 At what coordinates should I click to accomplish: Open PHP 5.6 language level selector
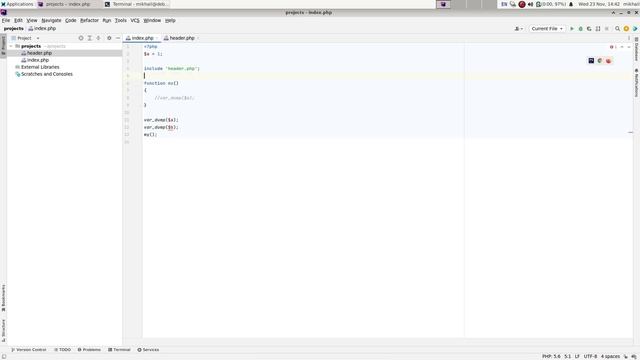coord(551,356)
